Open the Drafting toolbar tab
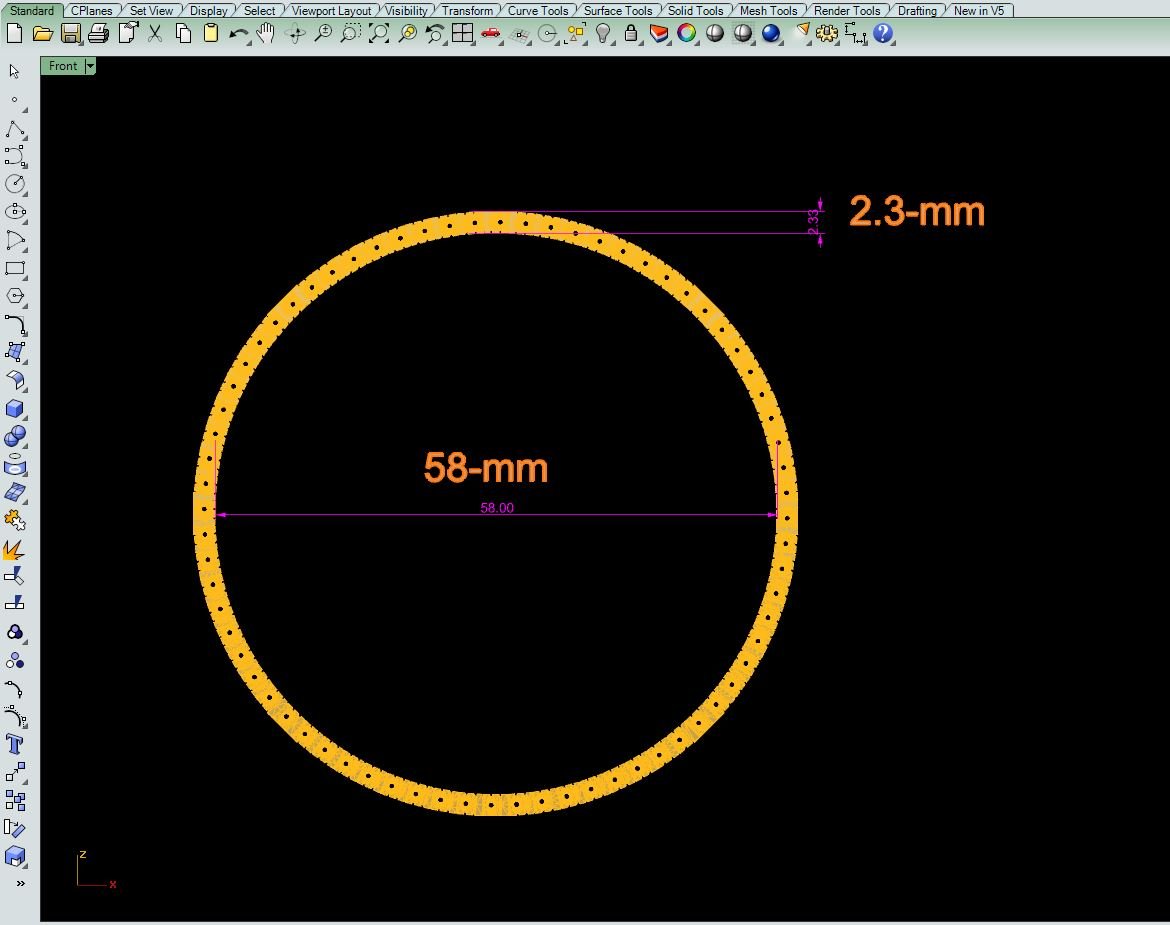Image resolution: width=1170 pixels, height=925 pixels. 917,10
